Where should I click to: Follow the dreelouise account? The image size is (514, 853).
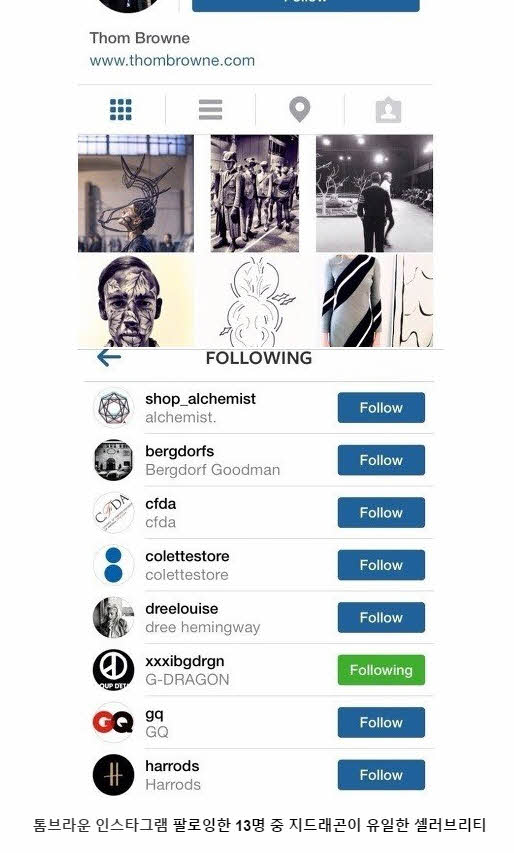pos(381,617)
